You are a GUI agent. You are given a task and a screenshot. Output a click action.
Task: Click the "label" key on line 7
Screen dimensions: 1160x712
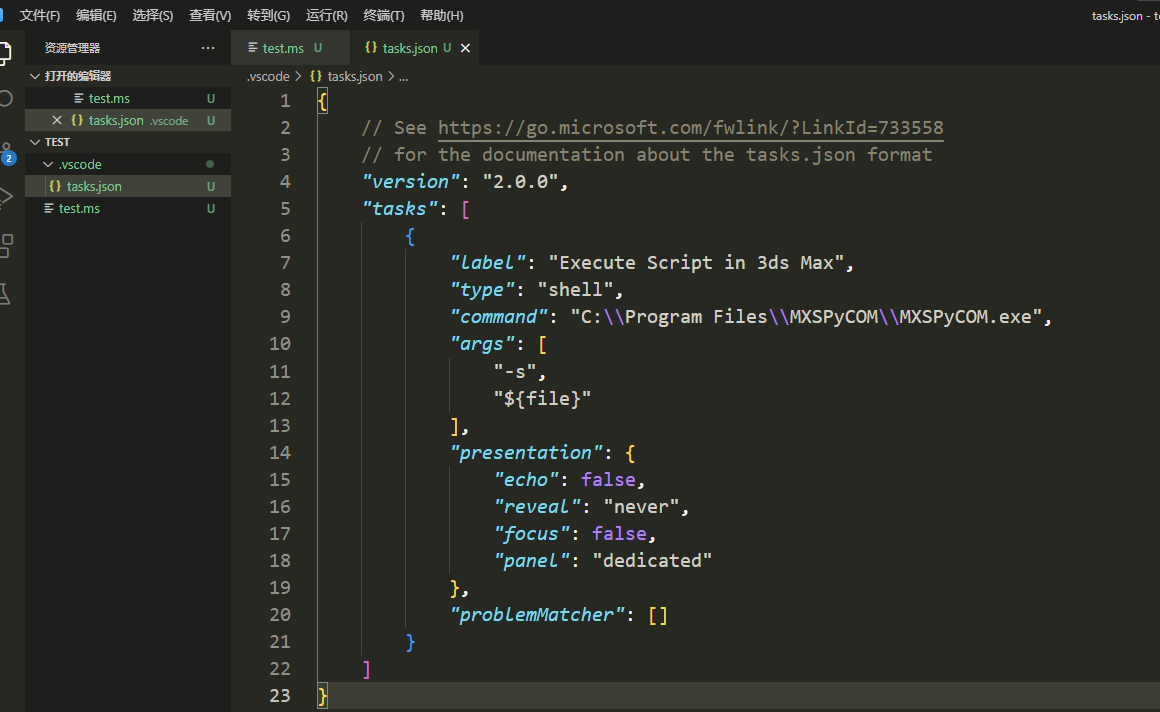tap(488, 263)
